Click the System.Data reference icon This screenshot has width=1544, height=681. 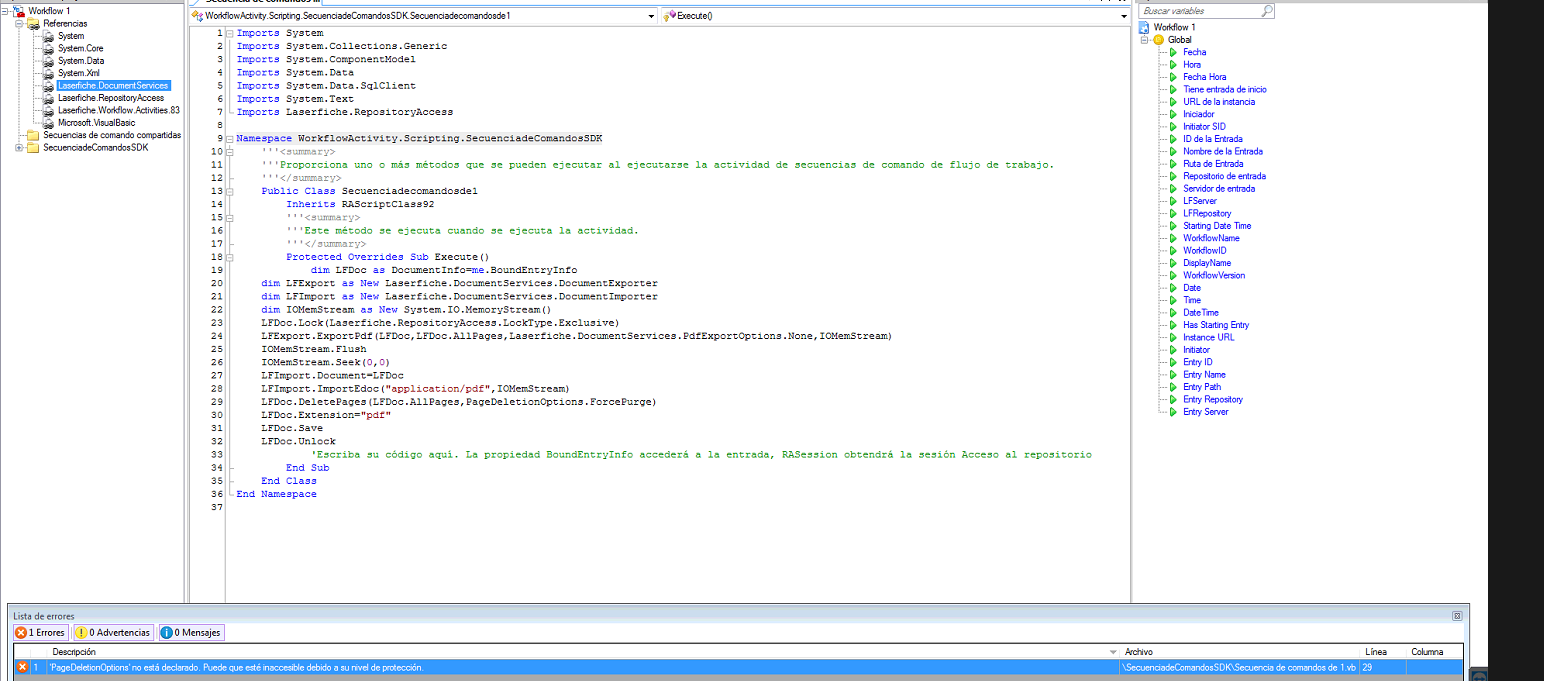tap(49, 60)
